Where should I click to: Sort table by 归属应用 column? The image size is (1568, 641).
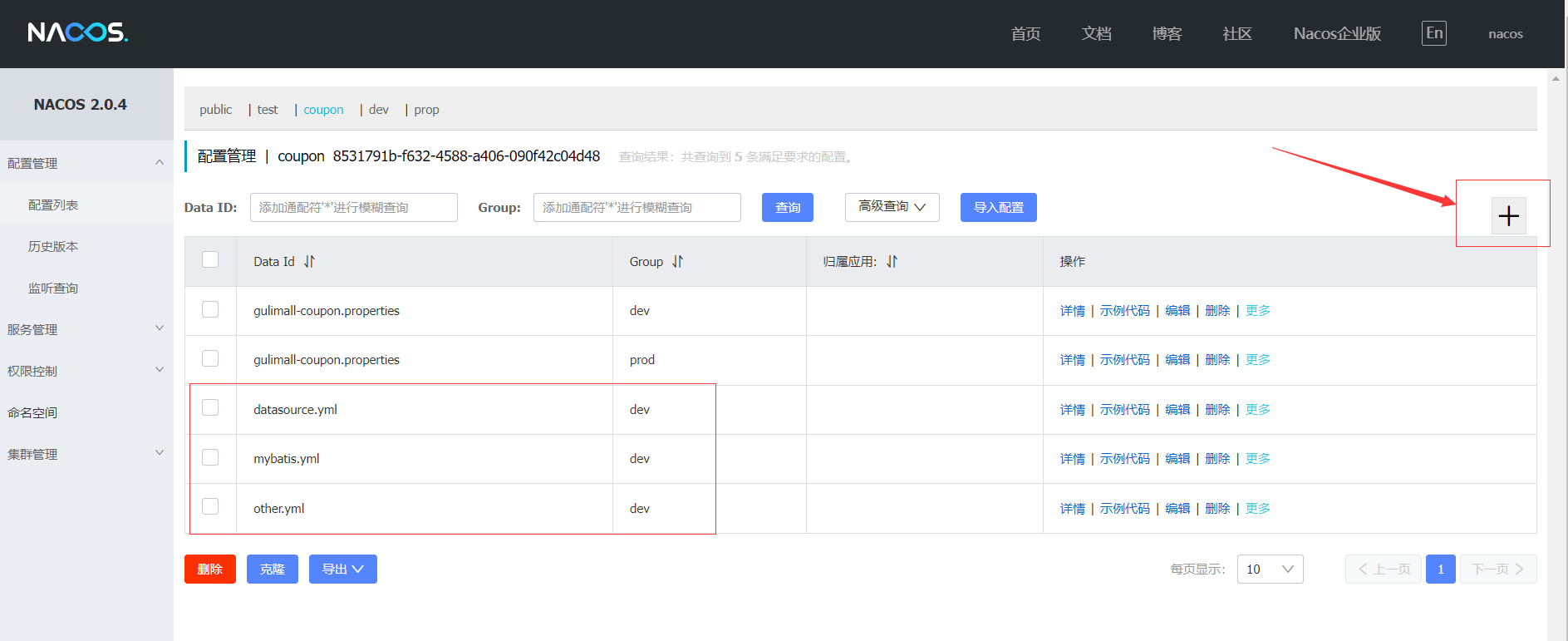coord(892,261)
